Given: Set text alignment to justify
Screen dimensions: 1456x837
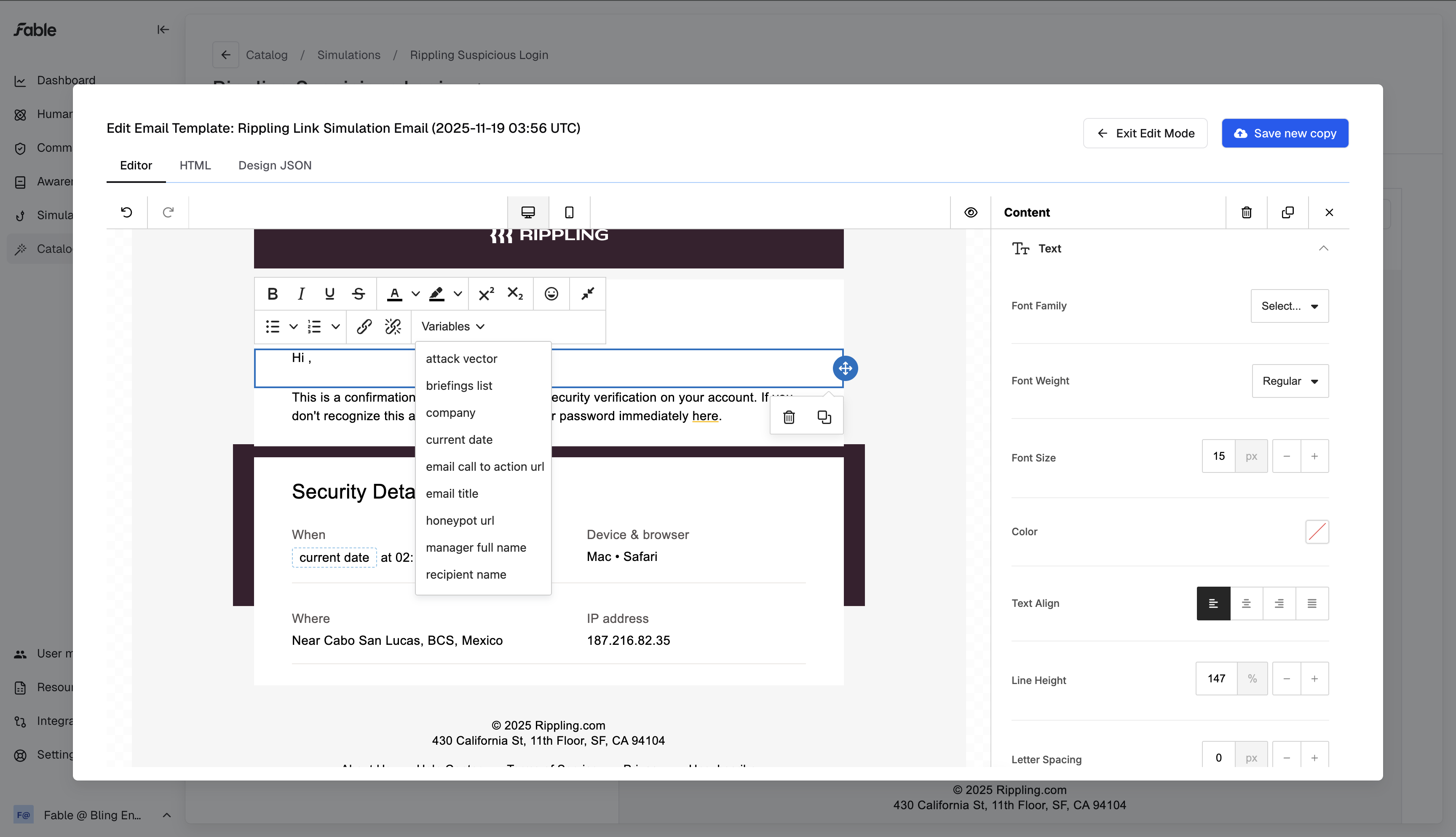Looking at the screenshot, I should [1312, 603].
